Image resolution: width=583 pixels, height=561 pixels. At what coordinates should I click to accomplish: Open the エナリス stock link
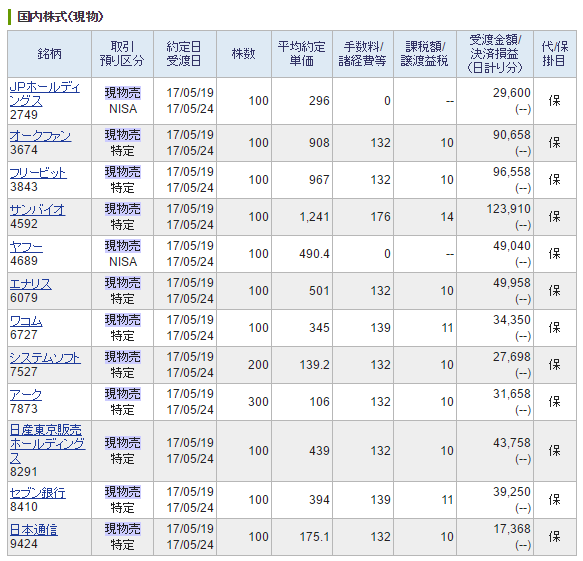pyautogui.click(x=30, y=284)
